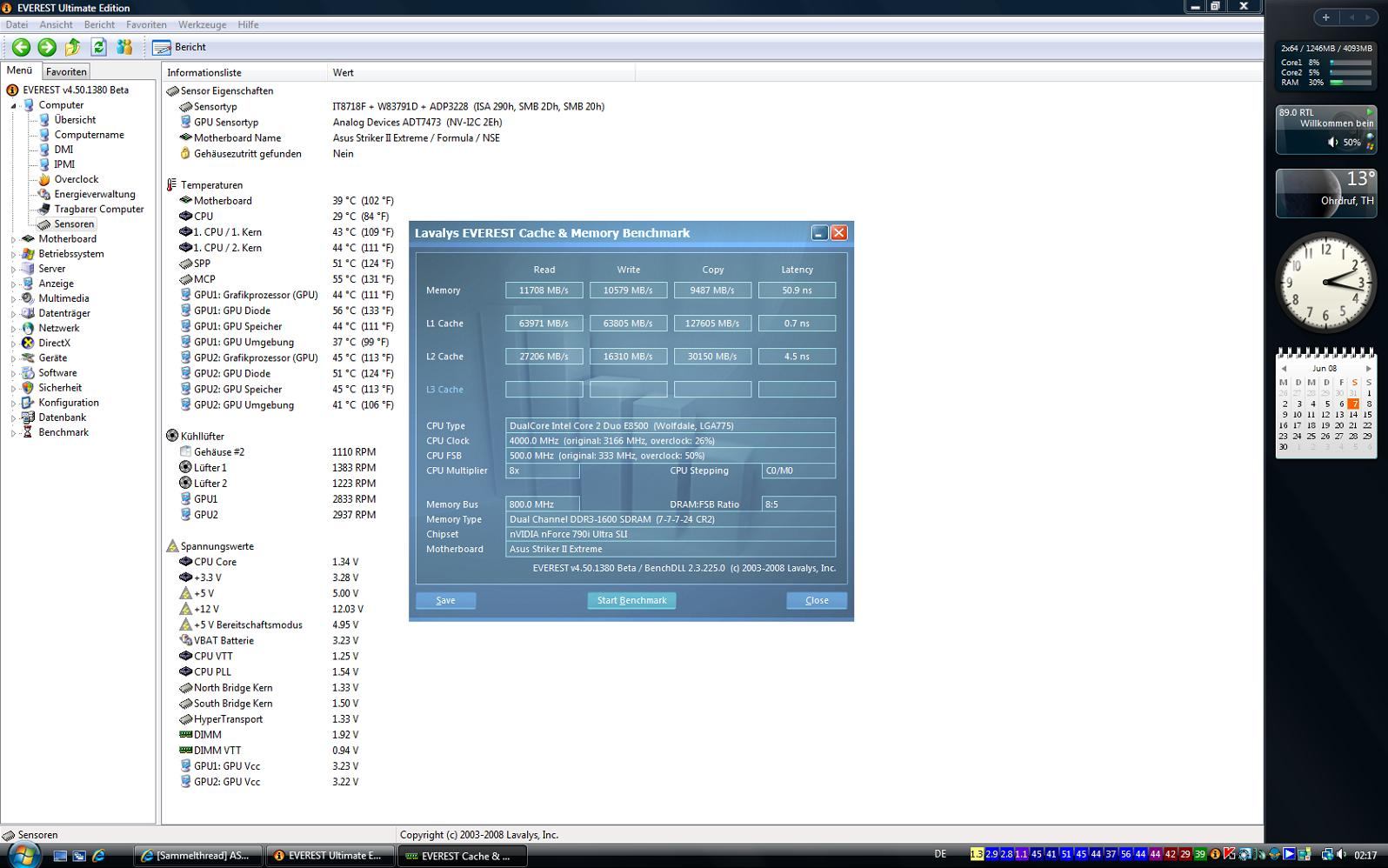Click the L1 Cache Copy value 127605 MB/s
The image size is (1388, 868).
[x=712, y=324]
